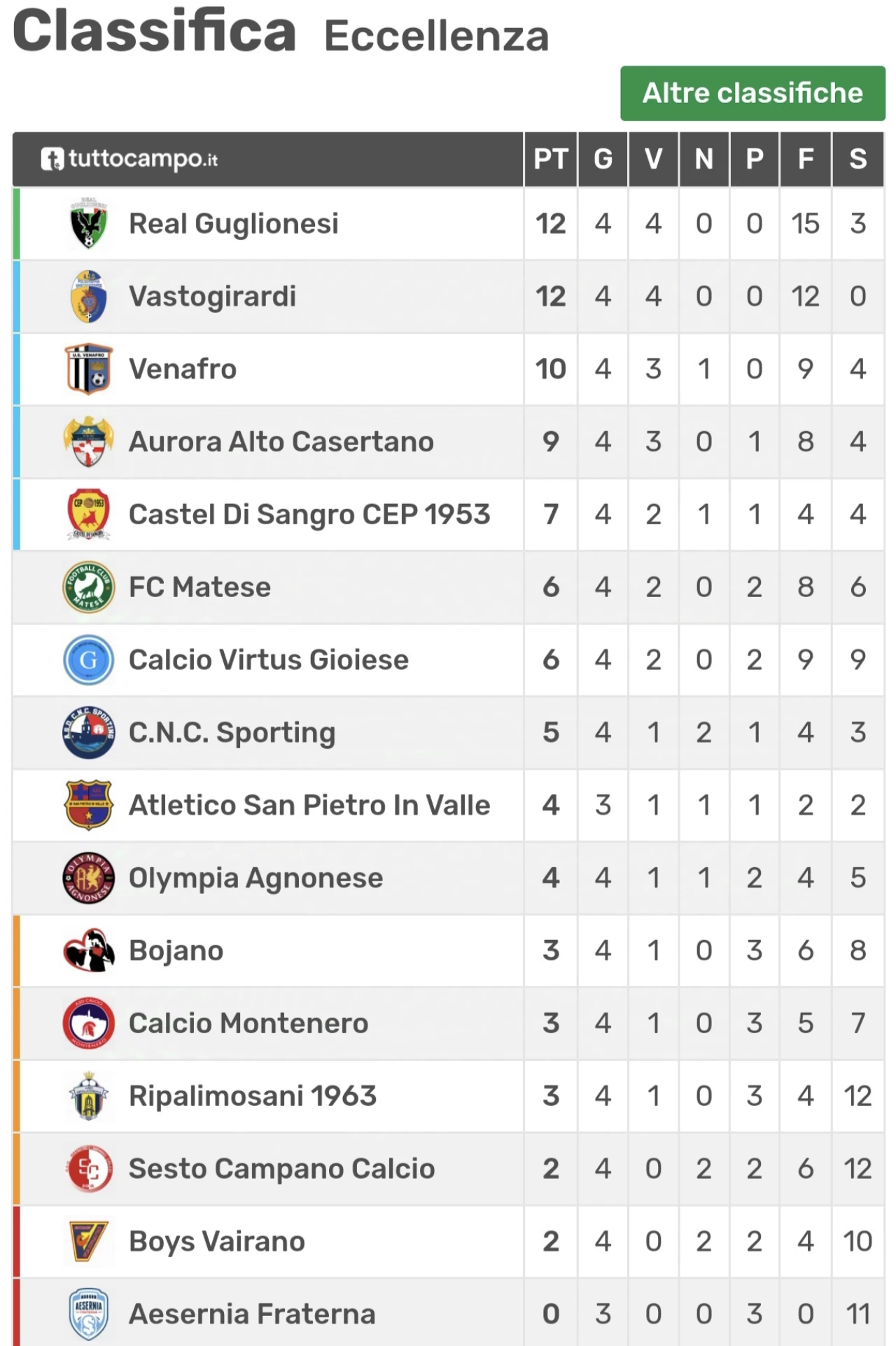Image resolution: width=896 pixels, height=1346 pixels.
Task: Click the Venafro striped shield crest
Action: (89, 369)
